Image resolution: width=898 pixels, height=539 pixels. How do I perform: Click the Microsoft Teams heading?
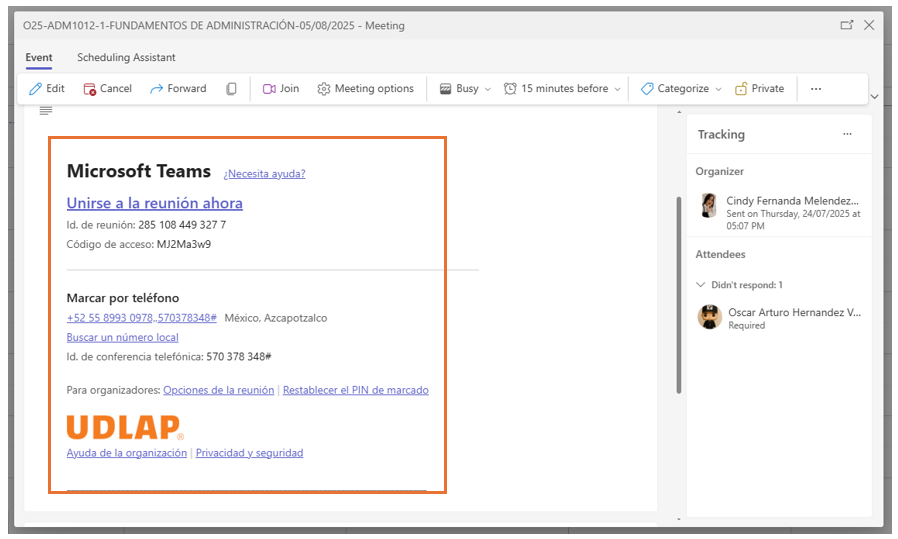tap(139, 171)
